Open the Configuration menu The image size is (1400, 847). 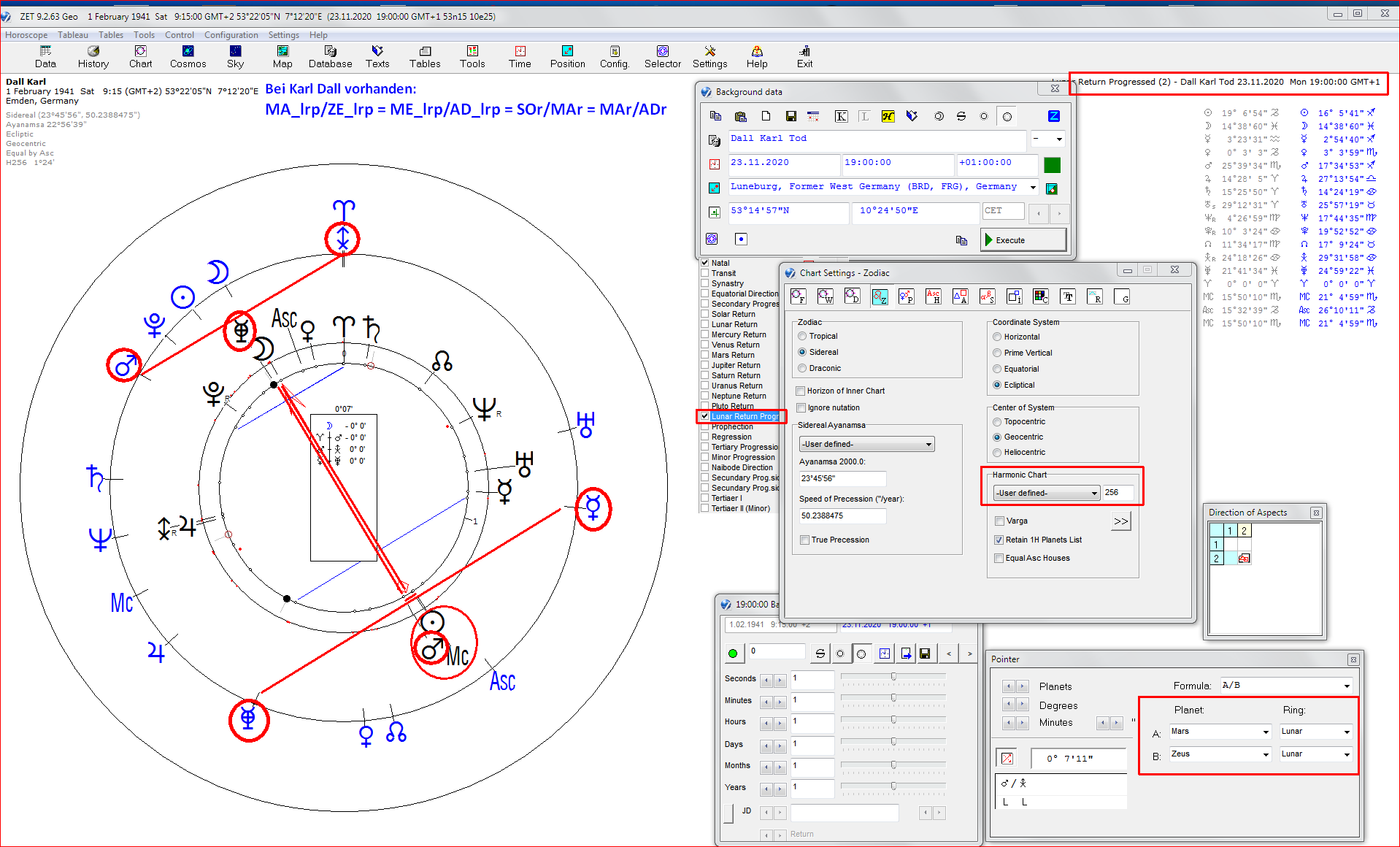pos(231,35)
